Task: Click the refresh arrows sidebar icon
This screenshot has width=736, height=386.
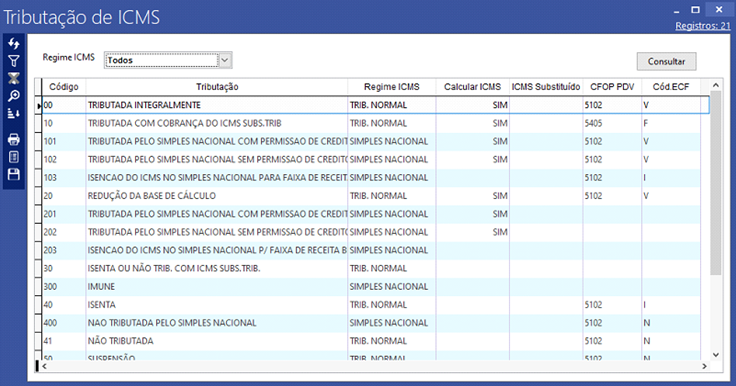Action: [x=14, y=44]
